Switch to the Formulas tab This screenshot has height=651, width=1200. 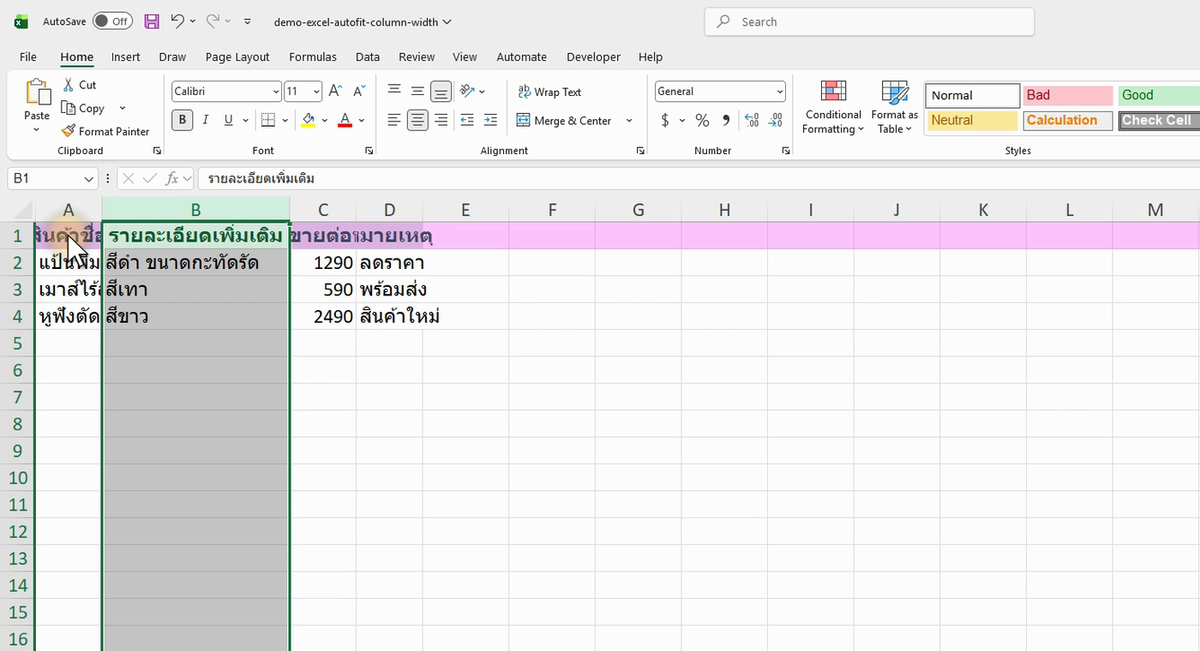coord(313,57)
